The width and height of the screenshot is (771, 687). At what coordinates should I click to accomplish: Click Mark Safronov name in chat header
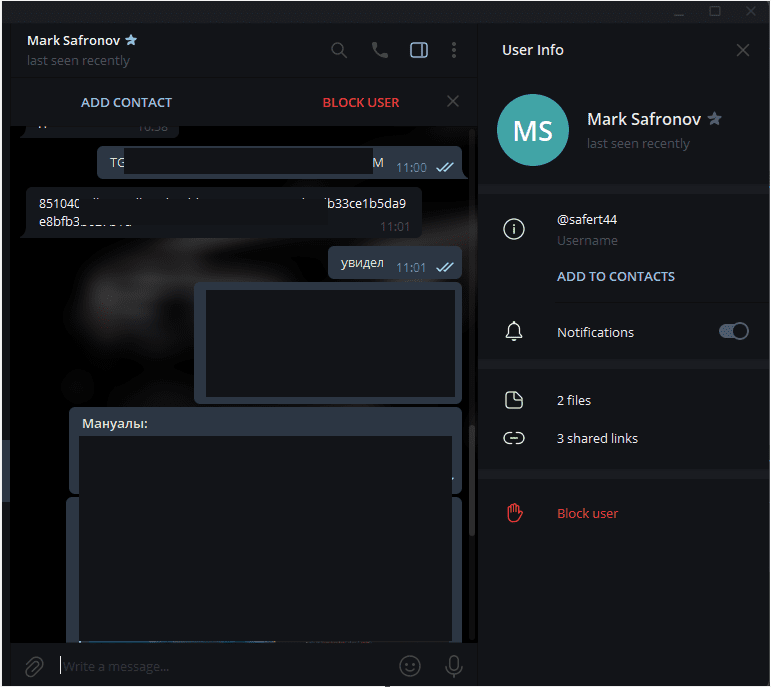point(73,40)
